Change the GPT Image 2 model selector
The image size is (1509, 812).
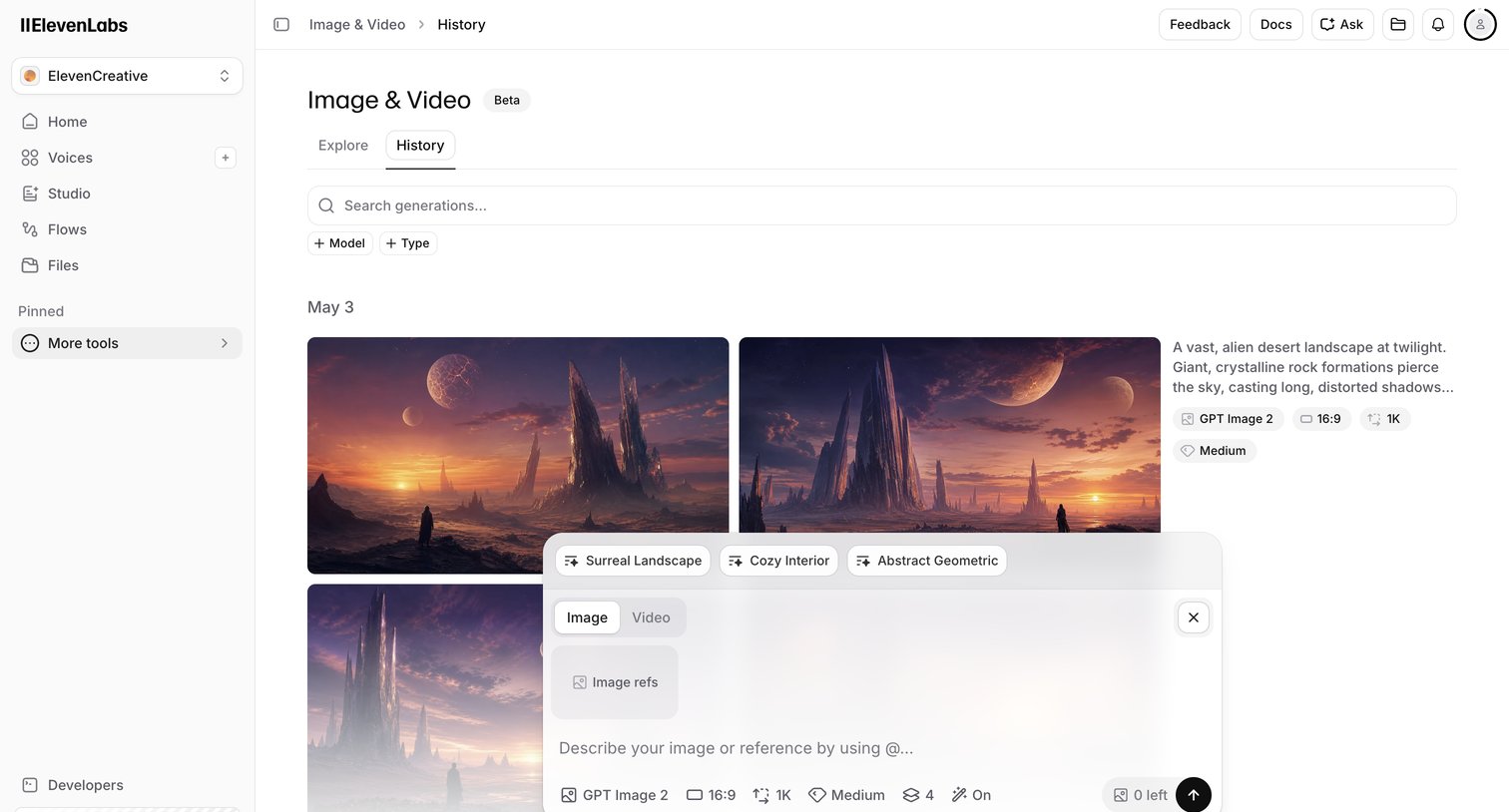pos(615,795)
